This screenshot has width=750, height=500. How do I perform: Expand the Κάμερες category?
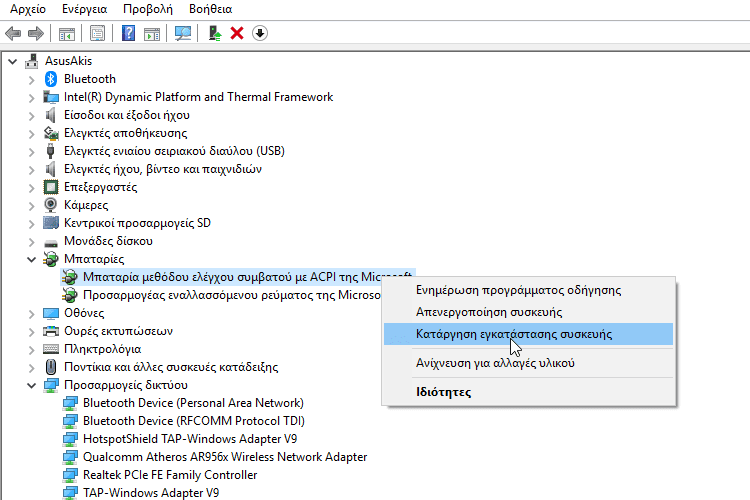[x=32, y=206]
